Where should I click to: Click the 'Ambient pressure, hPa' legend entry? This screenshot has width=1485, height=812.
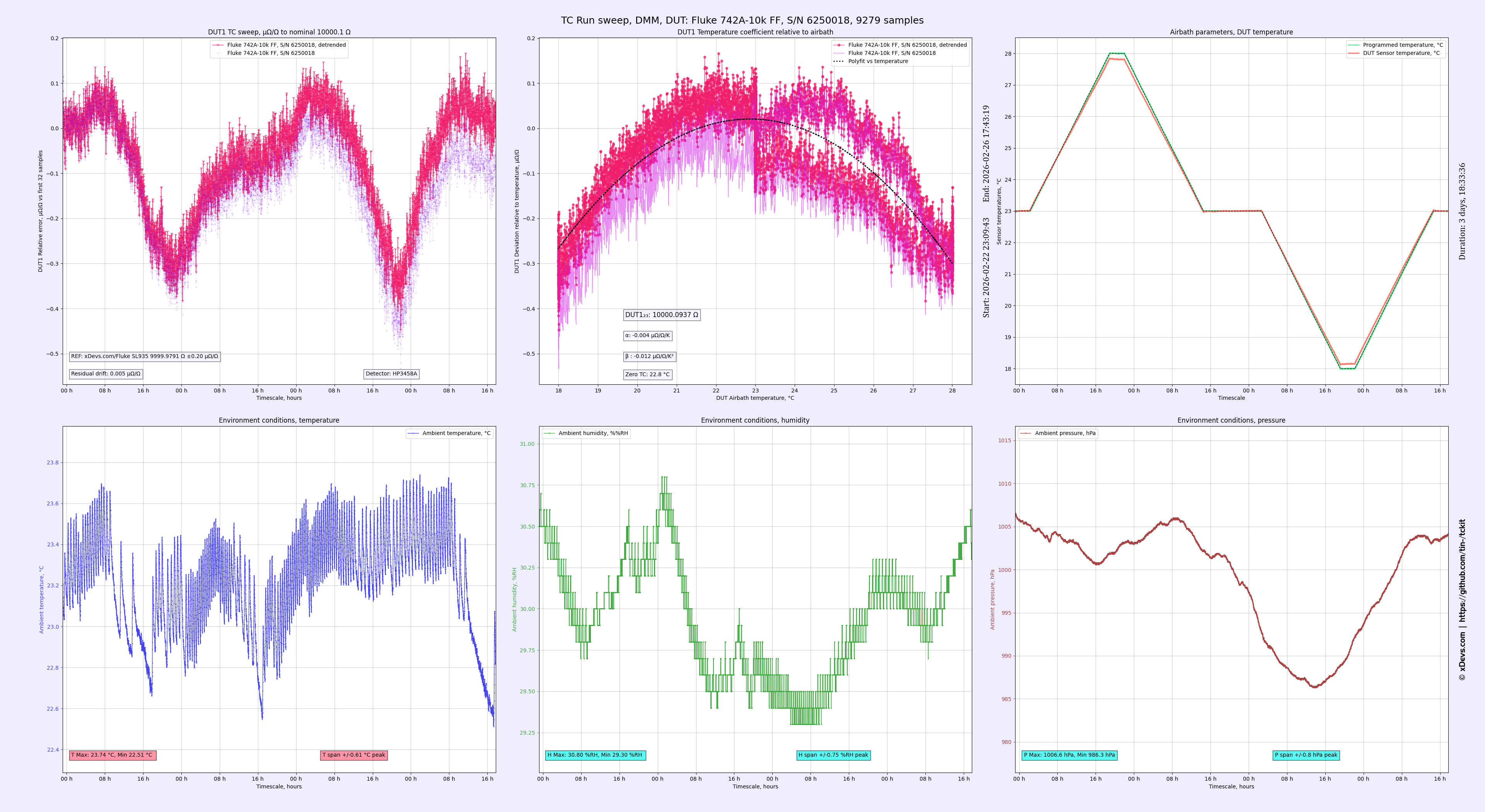[1065, 433]
